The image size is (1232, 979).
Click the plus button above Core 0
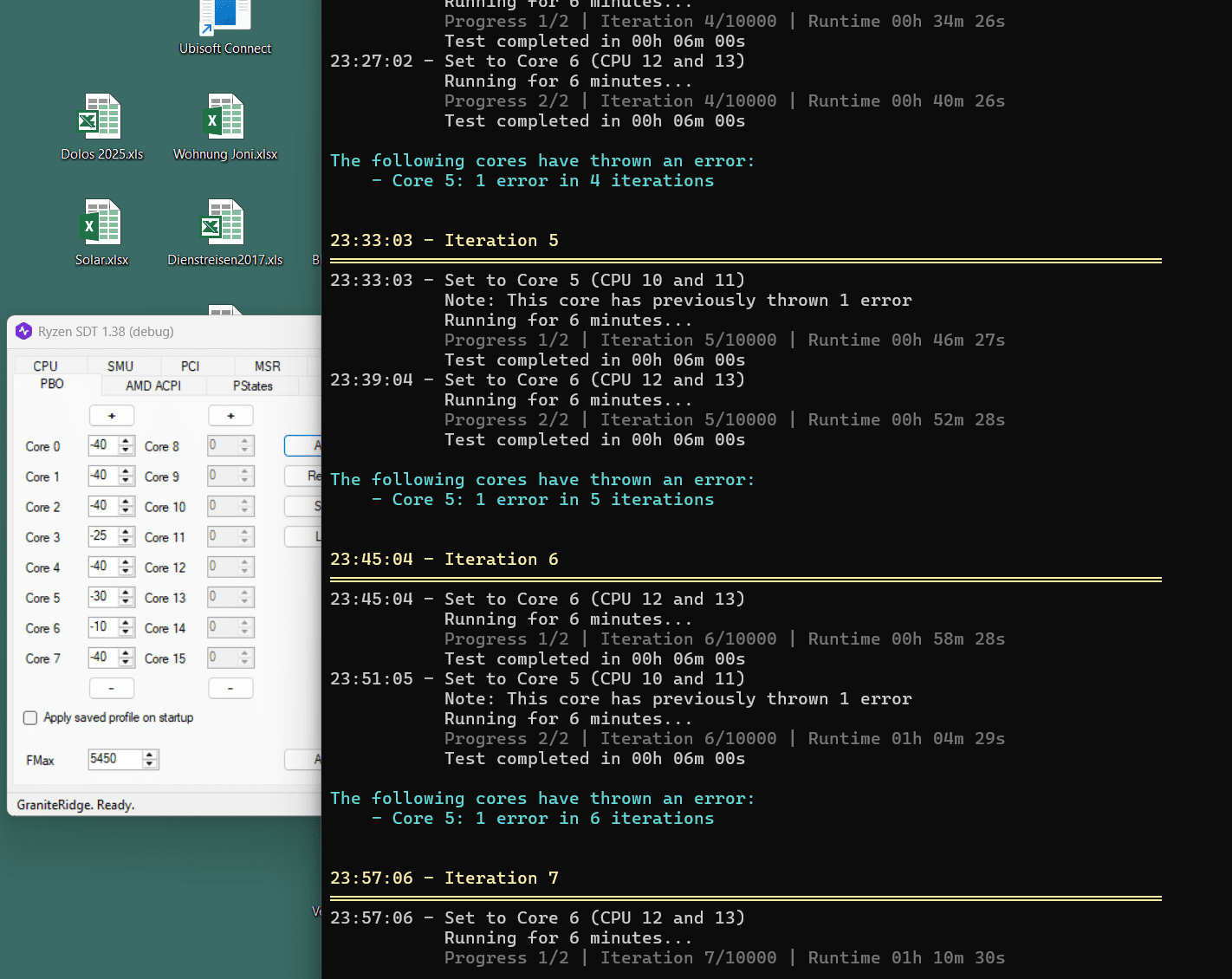tap(112, 416)
